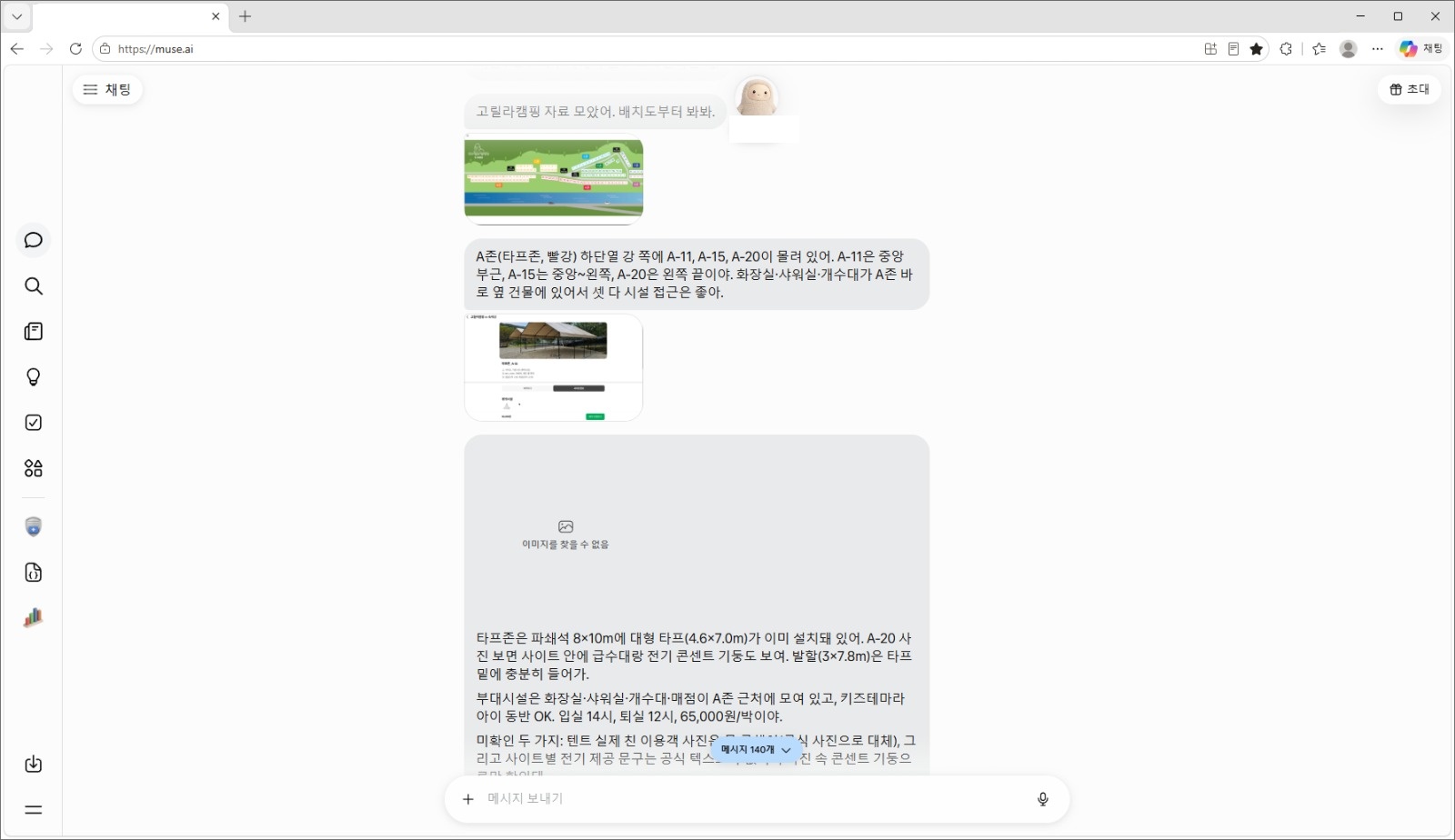Go back to the previous page

[17, 49]
